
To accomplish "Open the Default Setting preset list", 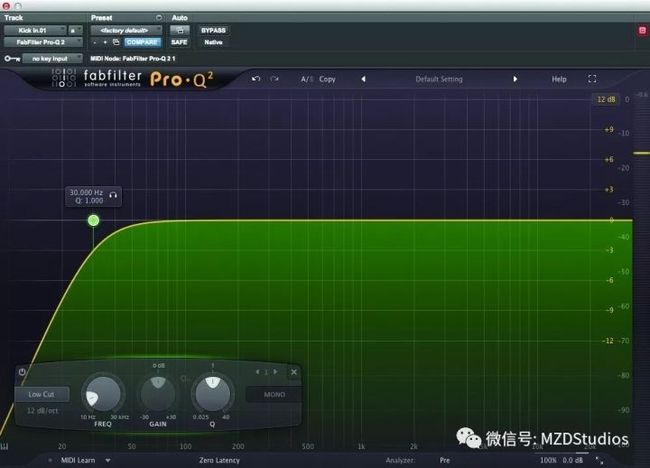I will (x=439, y=79).
